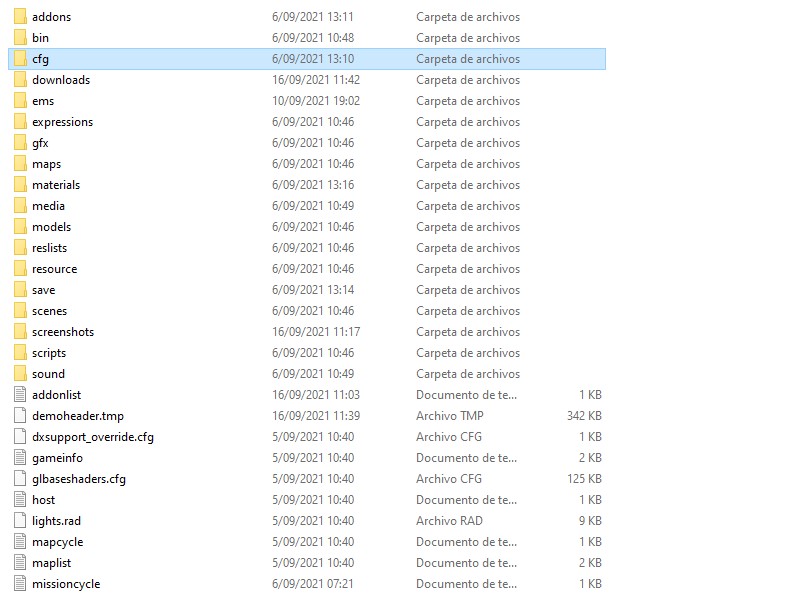Click the expressions folder icon
The height and width of the screenshot is (594, 798).
click(20, 122)
